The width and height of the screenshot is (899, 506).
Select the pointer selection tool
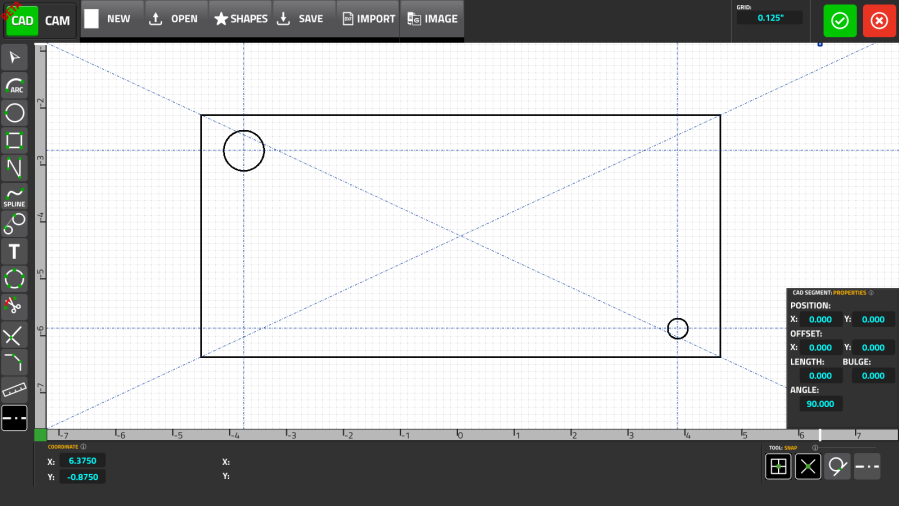14,57
